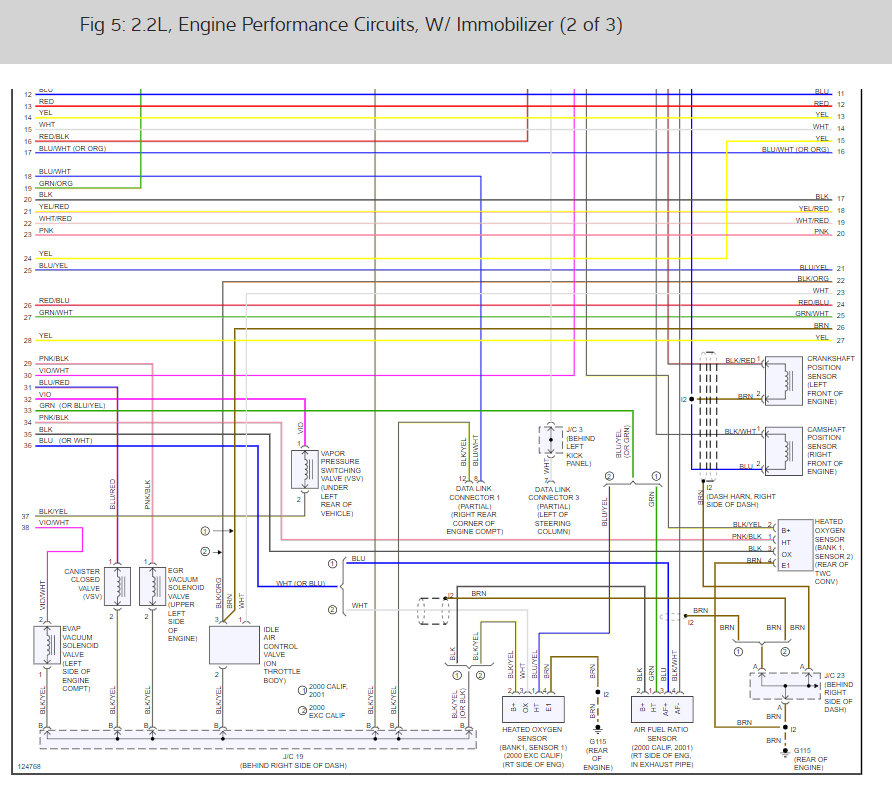Click the GRN/ORG wire label at line 19
Screen dimensions: 892x799
56,183
